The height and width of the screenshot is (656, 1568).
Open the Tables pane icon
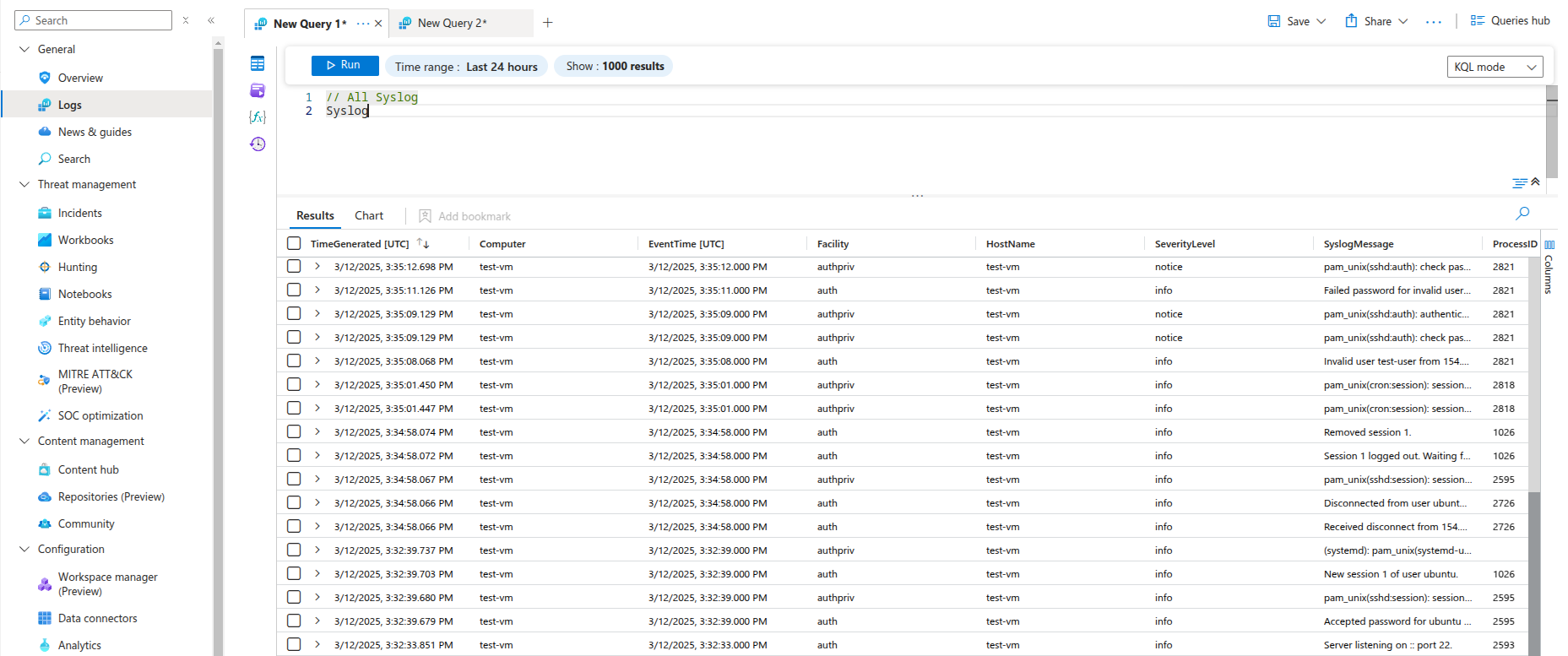tap(258, 63)
